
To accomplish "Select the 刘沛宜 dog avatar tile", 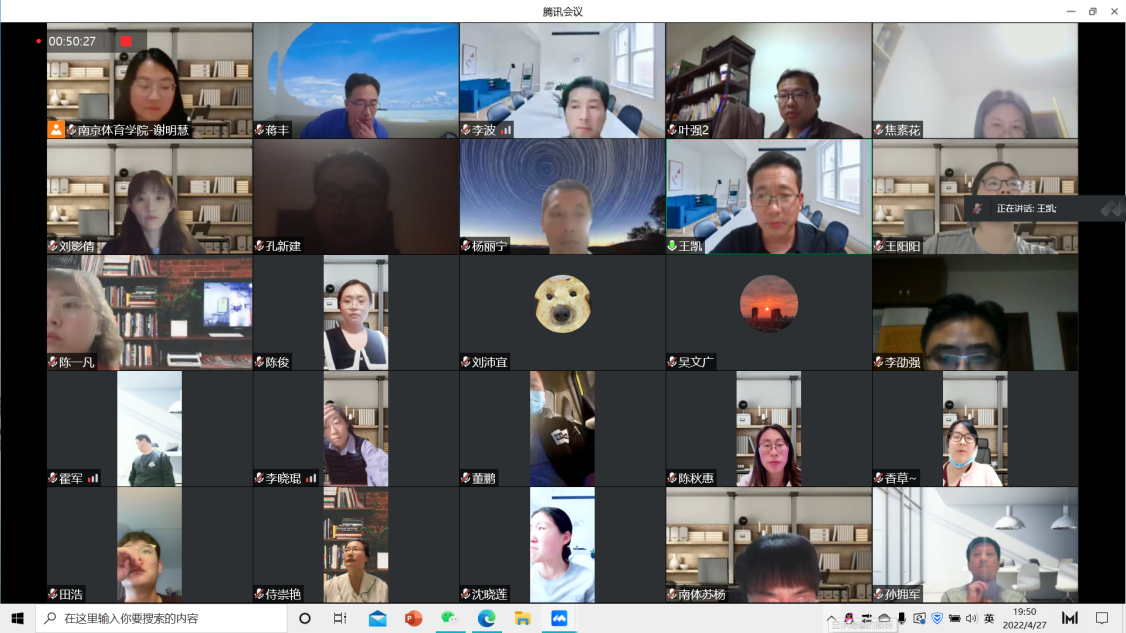I will coord(561,303).
